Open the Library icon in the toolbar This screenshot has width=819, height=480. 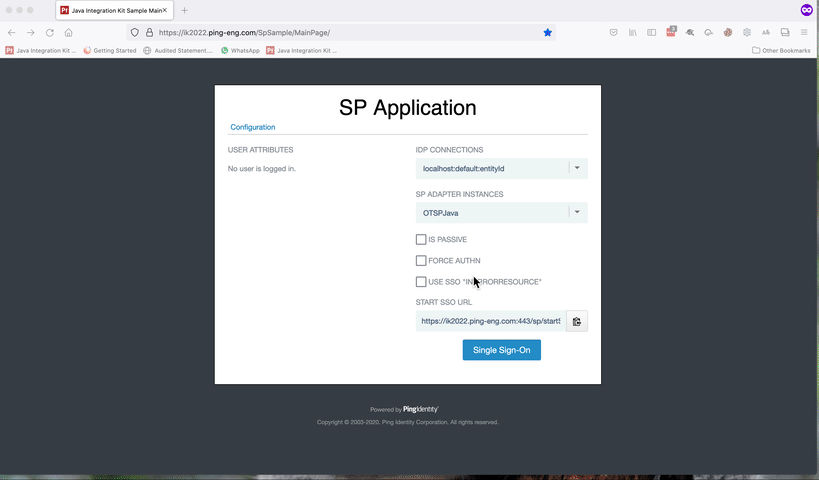633,32
